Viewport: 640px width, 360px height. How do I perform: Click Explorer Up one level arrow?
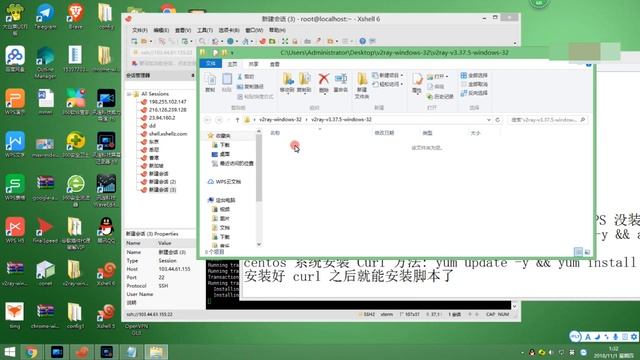coord(237,120)
